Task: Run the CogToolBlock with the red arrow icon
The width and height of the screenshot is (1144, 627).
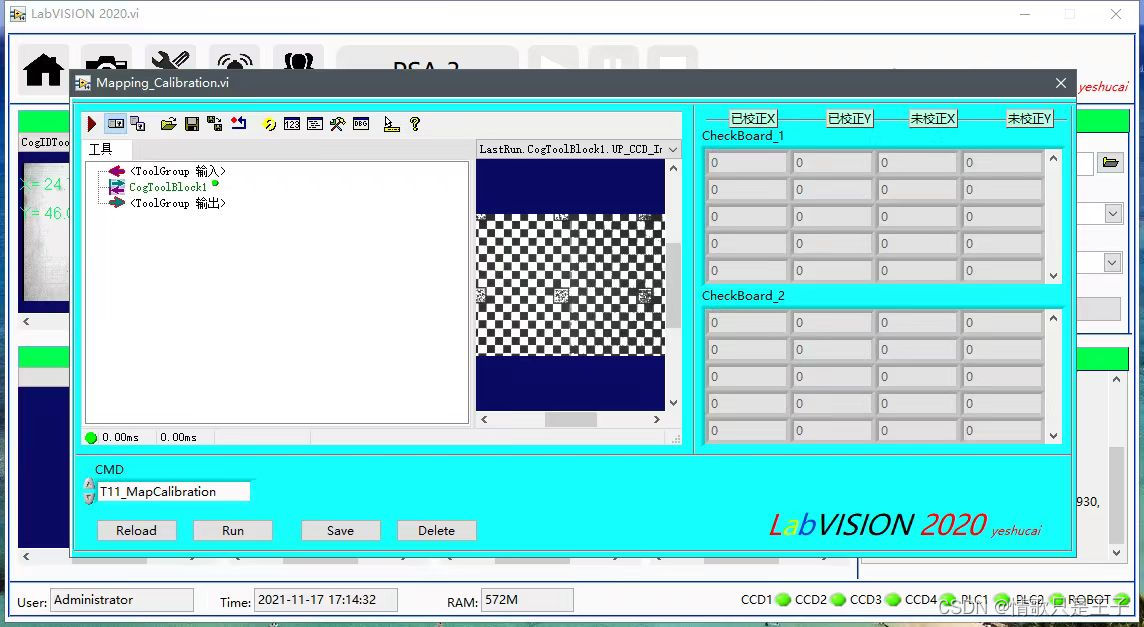Action: [x=92, y=123]
